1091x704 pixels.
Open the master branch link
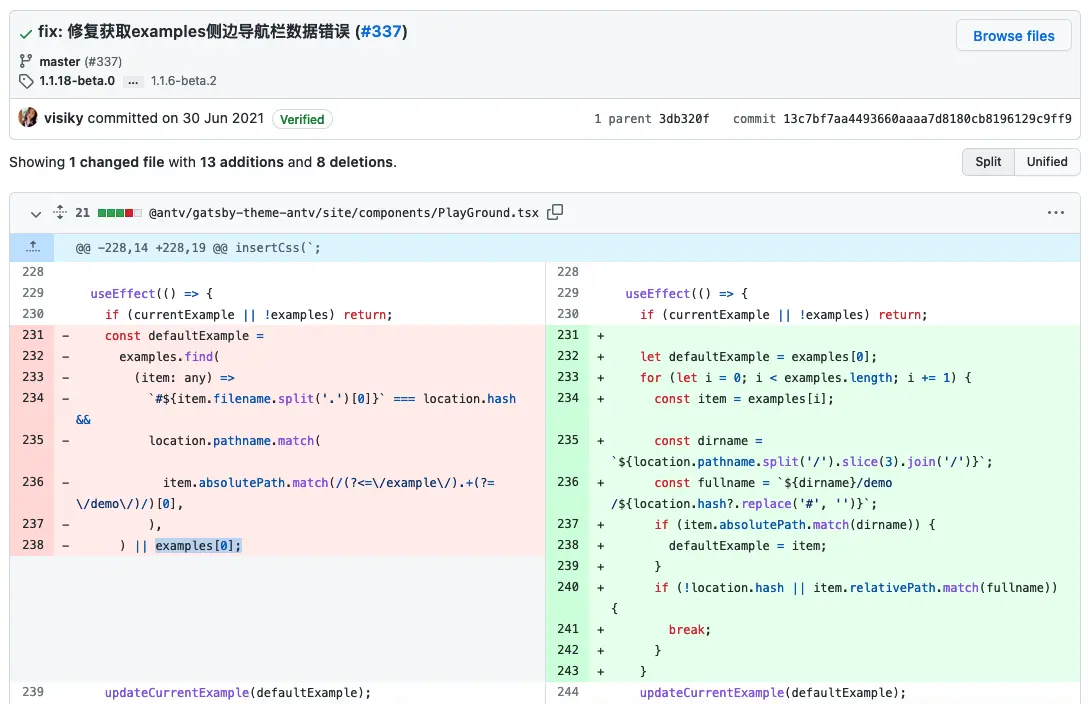(x=60, y=61)
